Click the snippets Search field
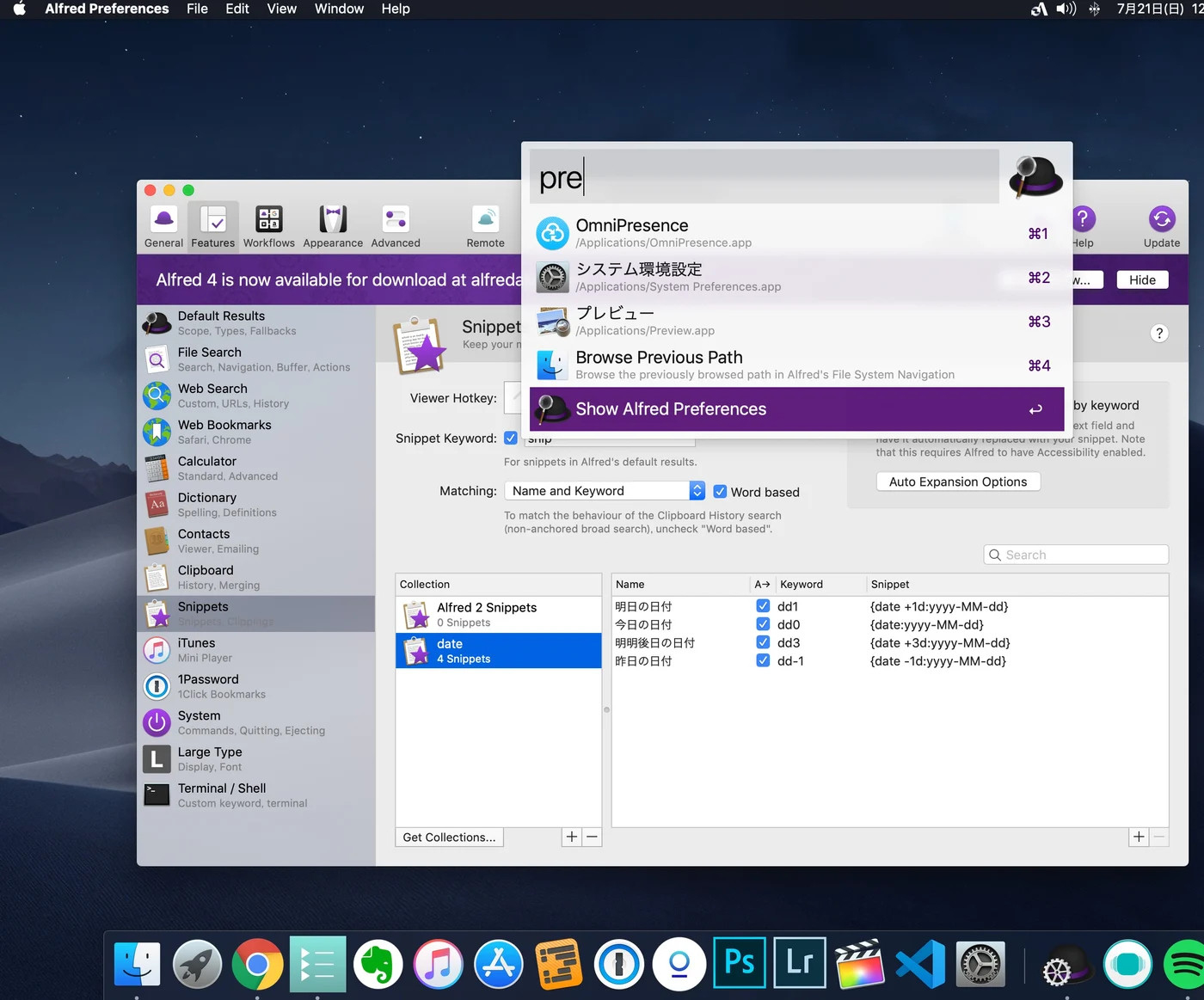 tap(1076, 555)
